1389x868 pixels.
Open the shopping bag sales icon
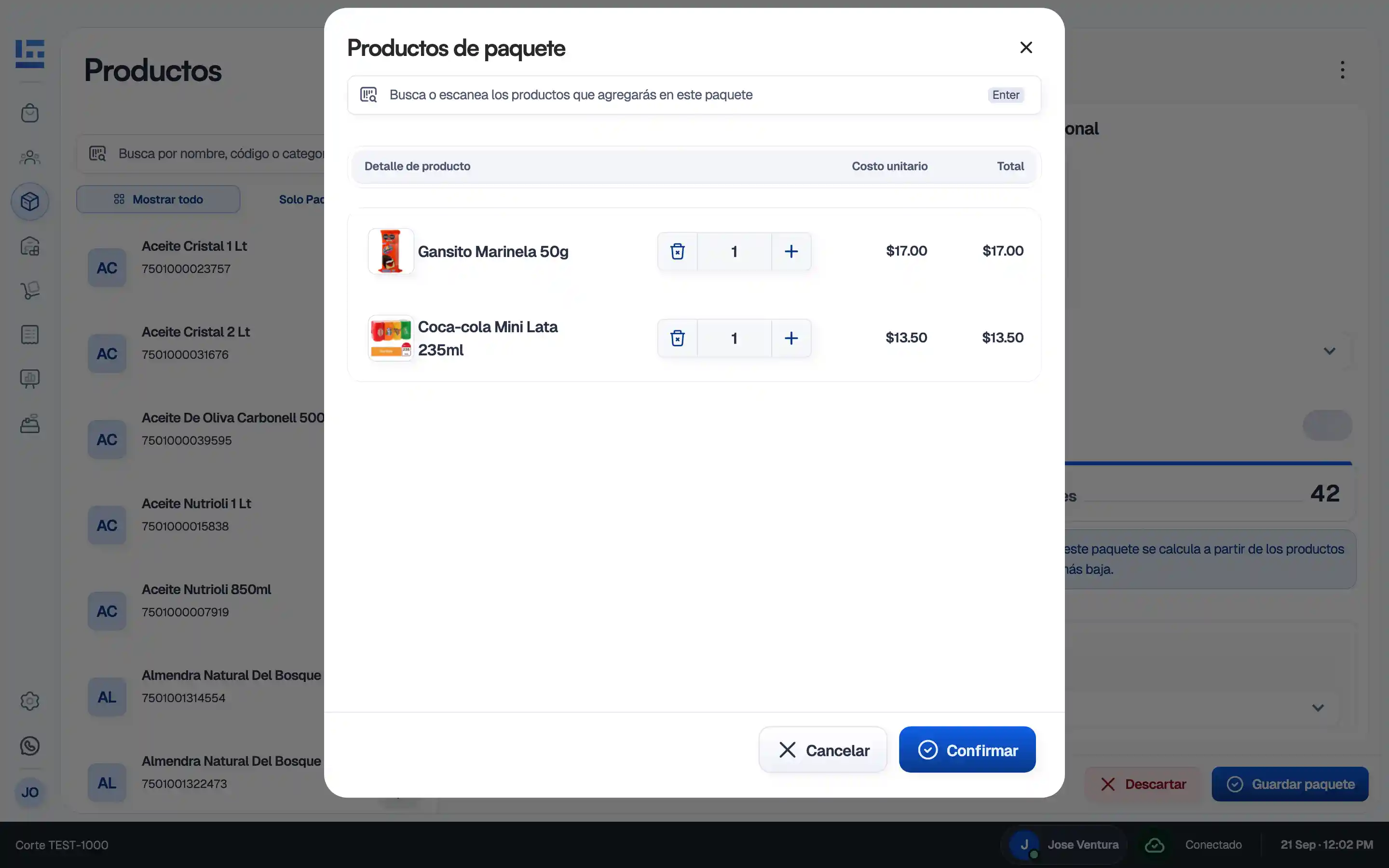click(30, 113)
